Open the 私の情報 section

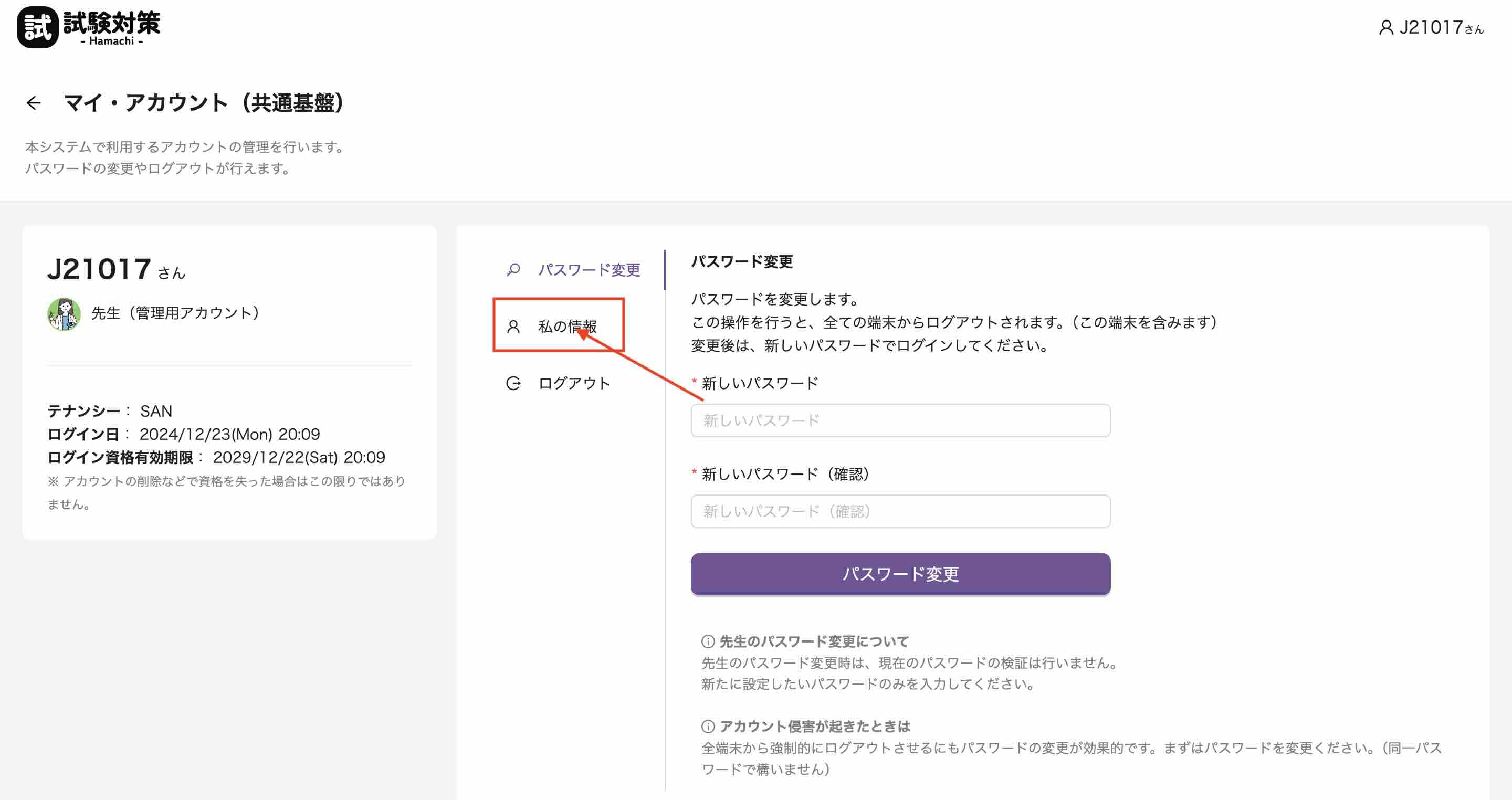click(569, 327)
